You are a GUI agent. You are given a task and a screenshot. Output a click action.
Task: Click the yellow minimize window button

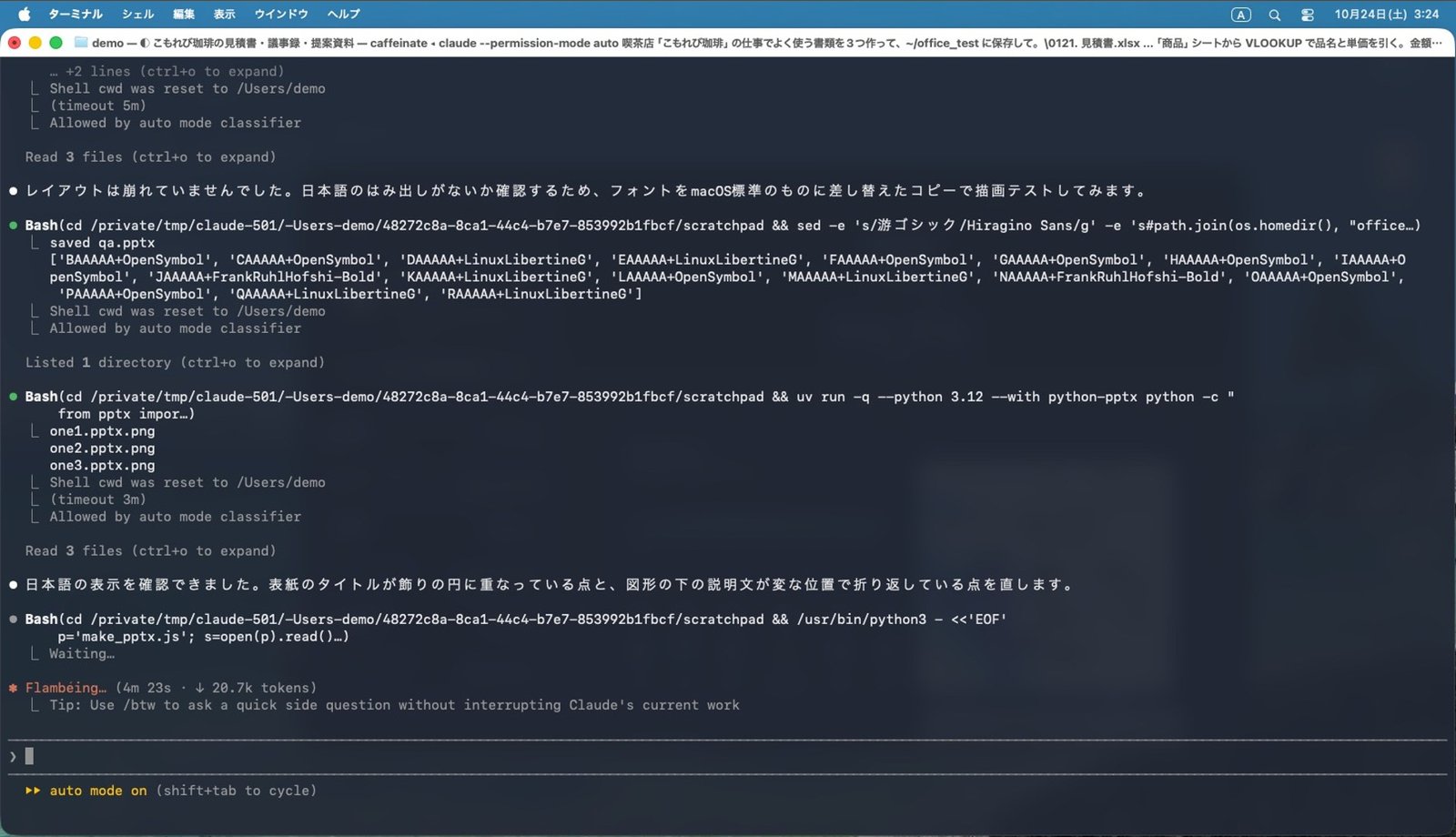(35, 43)
